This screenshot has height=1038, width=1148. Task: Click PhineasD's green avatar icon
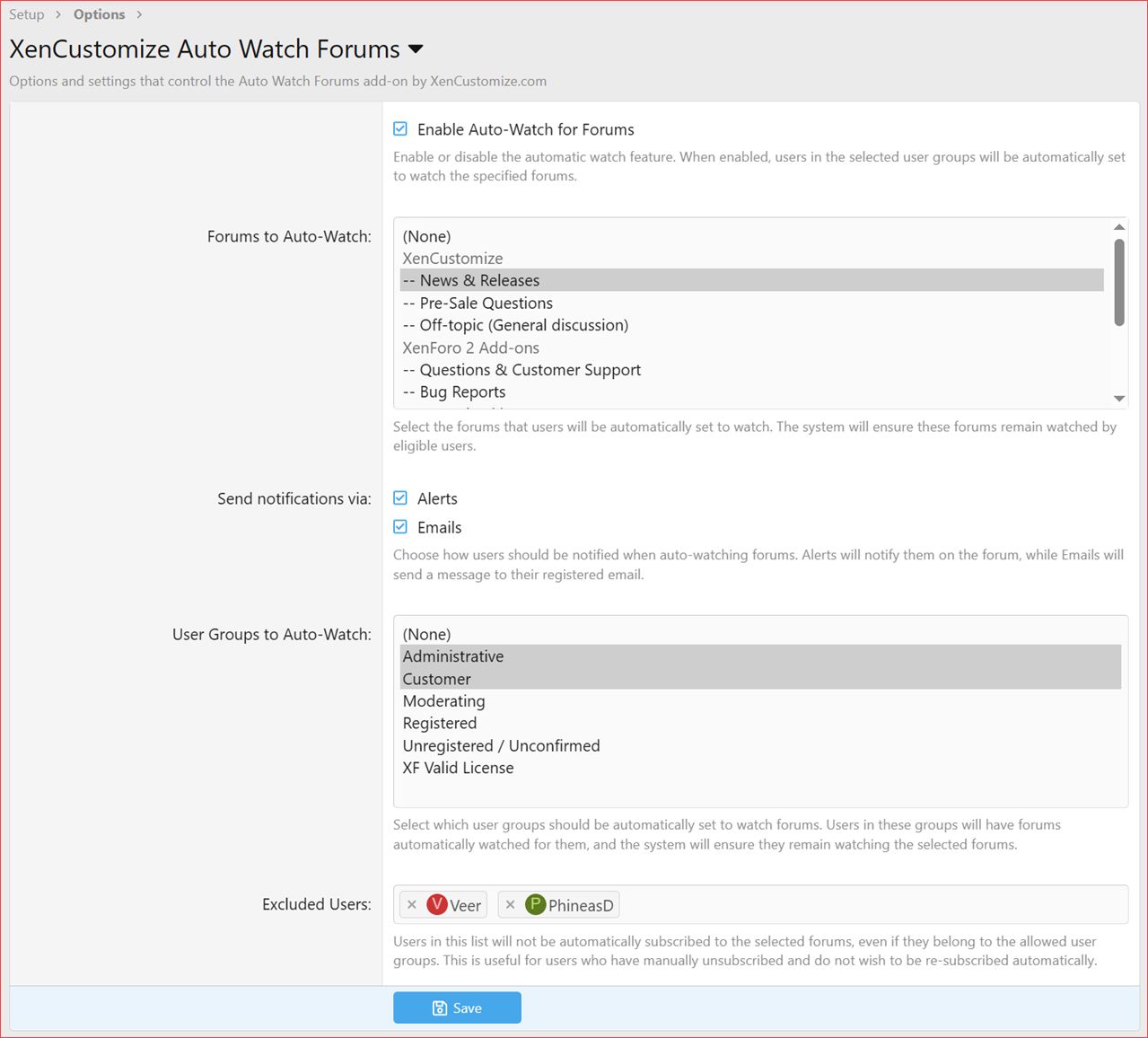[x=536, y=904]
